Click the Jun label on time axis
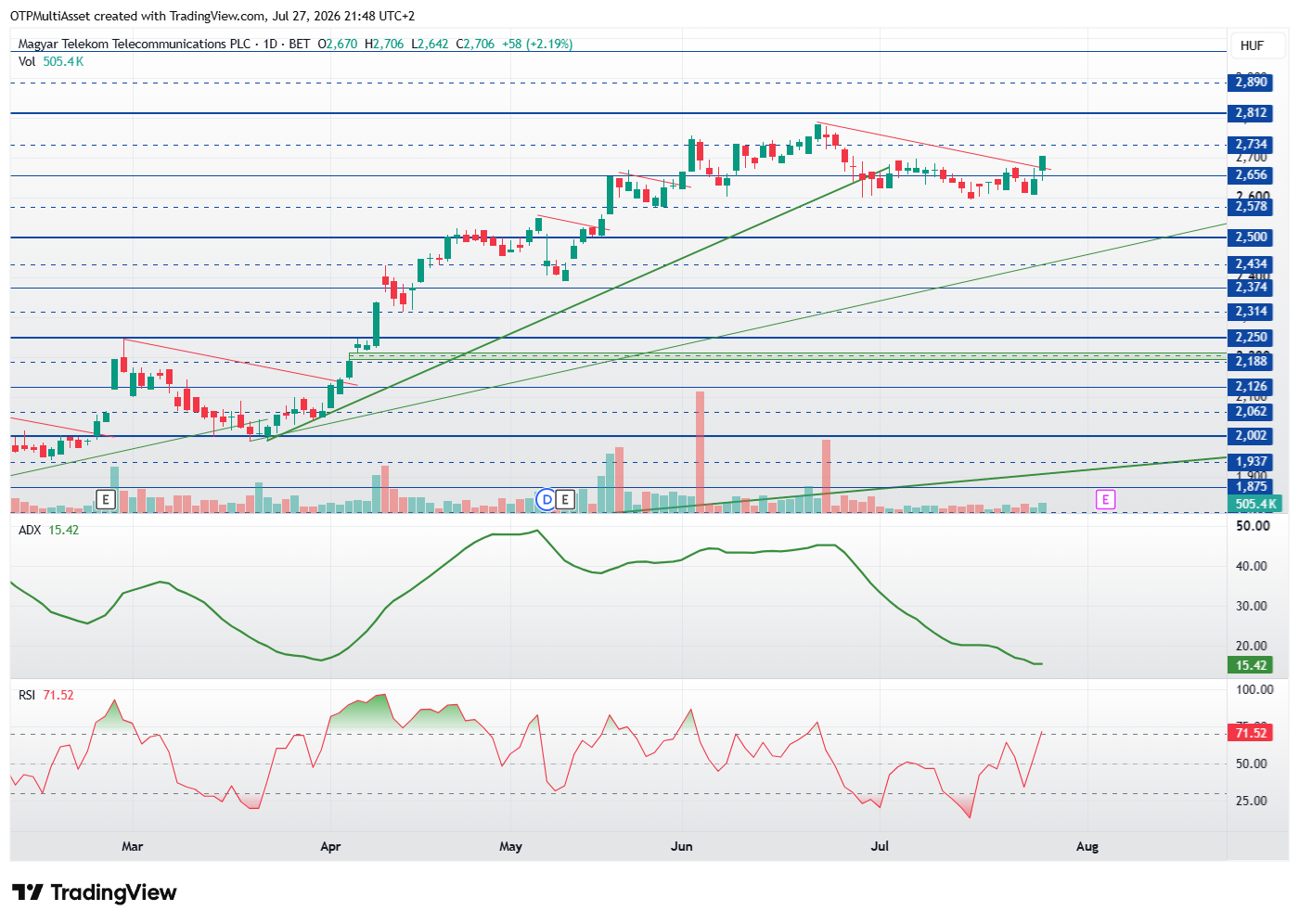 coord(682,846)
